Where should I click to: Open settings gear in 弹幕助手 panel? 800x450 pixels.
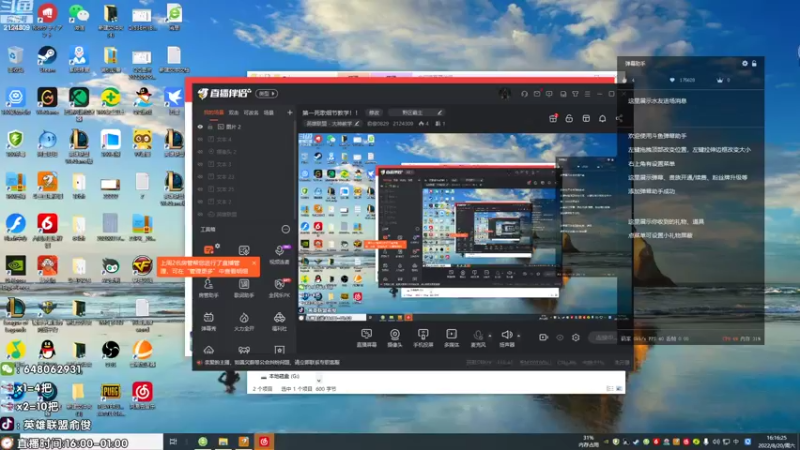(745, 63)
